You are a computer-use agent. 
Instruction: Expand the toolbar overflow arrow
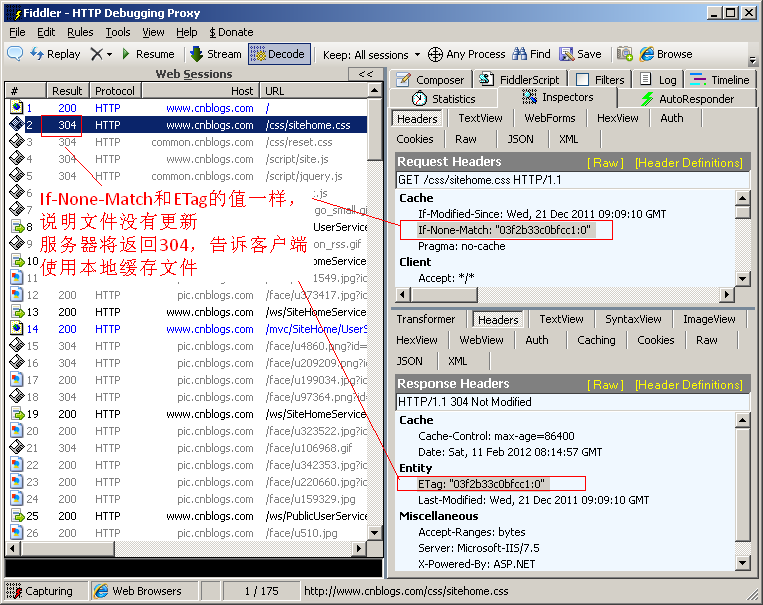point(752,60)
